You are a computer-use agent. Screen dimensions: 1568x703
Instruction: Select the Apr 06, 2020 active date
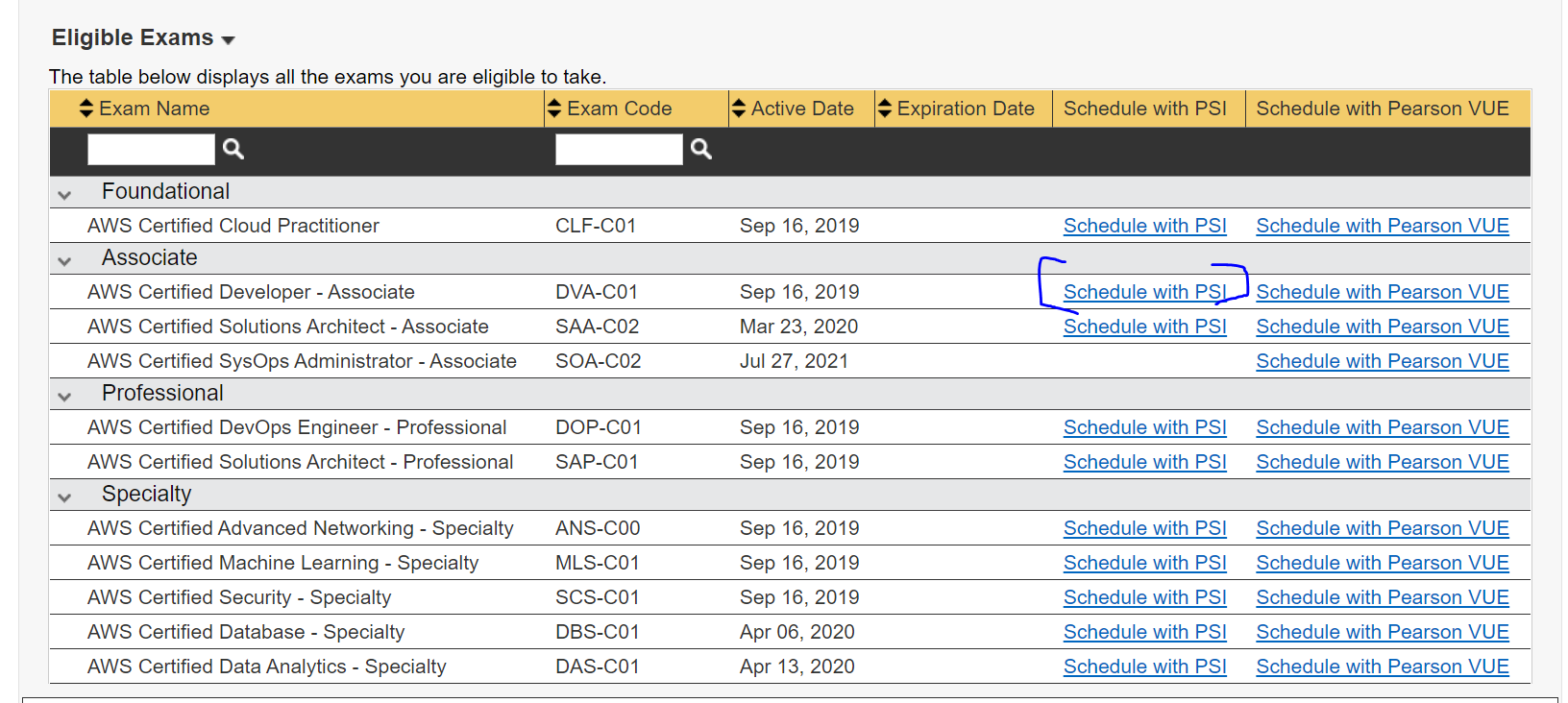click(796, 632)
